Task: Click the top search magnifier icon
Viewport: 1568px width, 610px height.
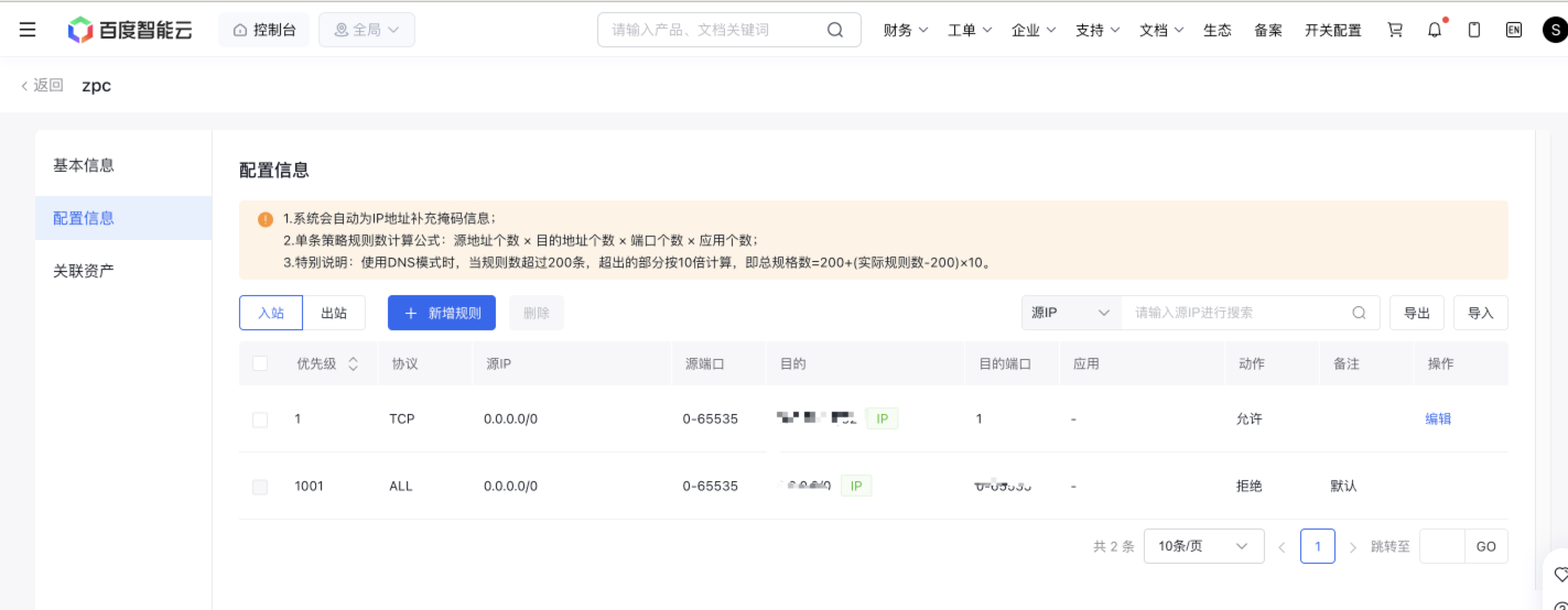Action: tap(835, 30)
